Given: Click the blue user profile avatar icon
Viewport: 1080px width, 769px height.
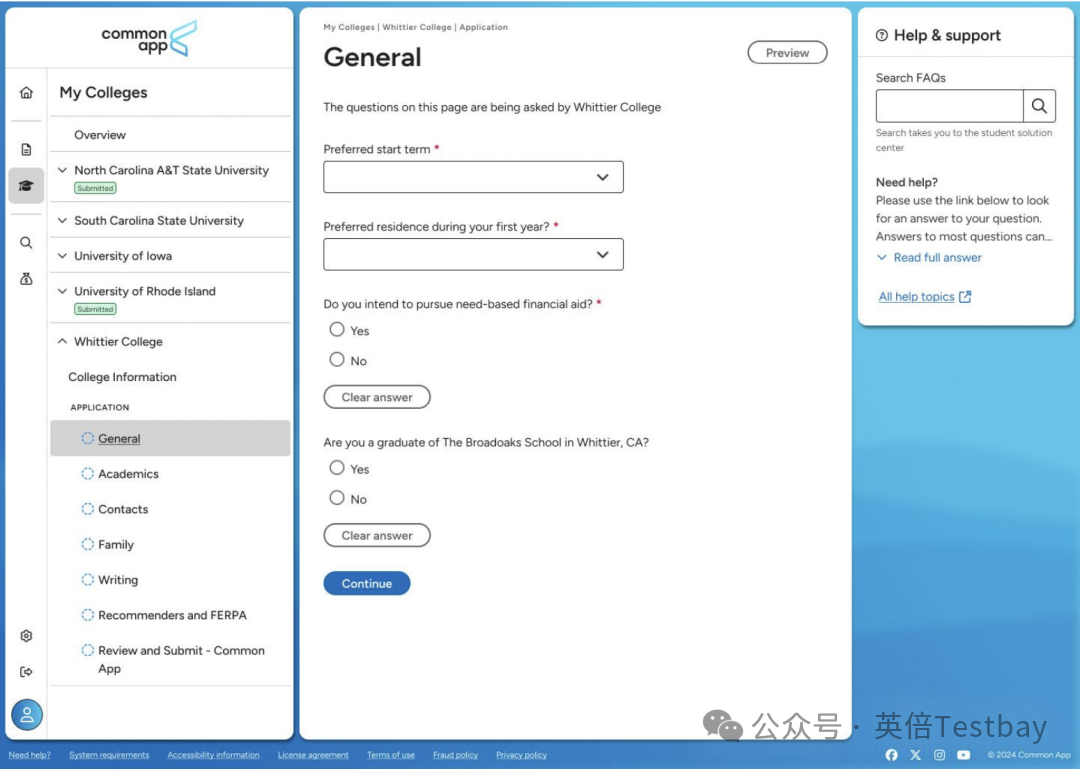Looking at the screenshot, I should pyautogui.click(x=27, y=715).
